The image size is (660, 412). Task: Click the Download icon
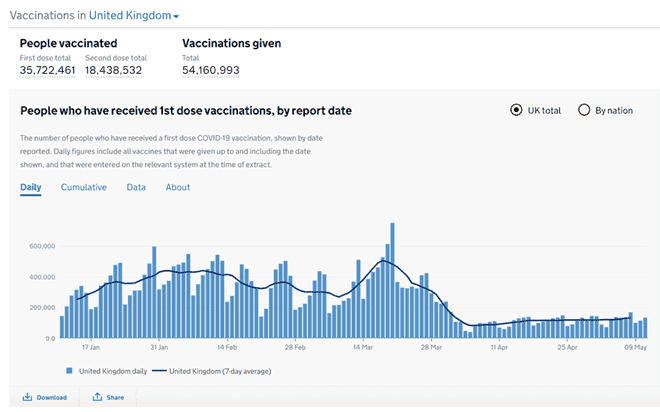(x=28, y=397)
